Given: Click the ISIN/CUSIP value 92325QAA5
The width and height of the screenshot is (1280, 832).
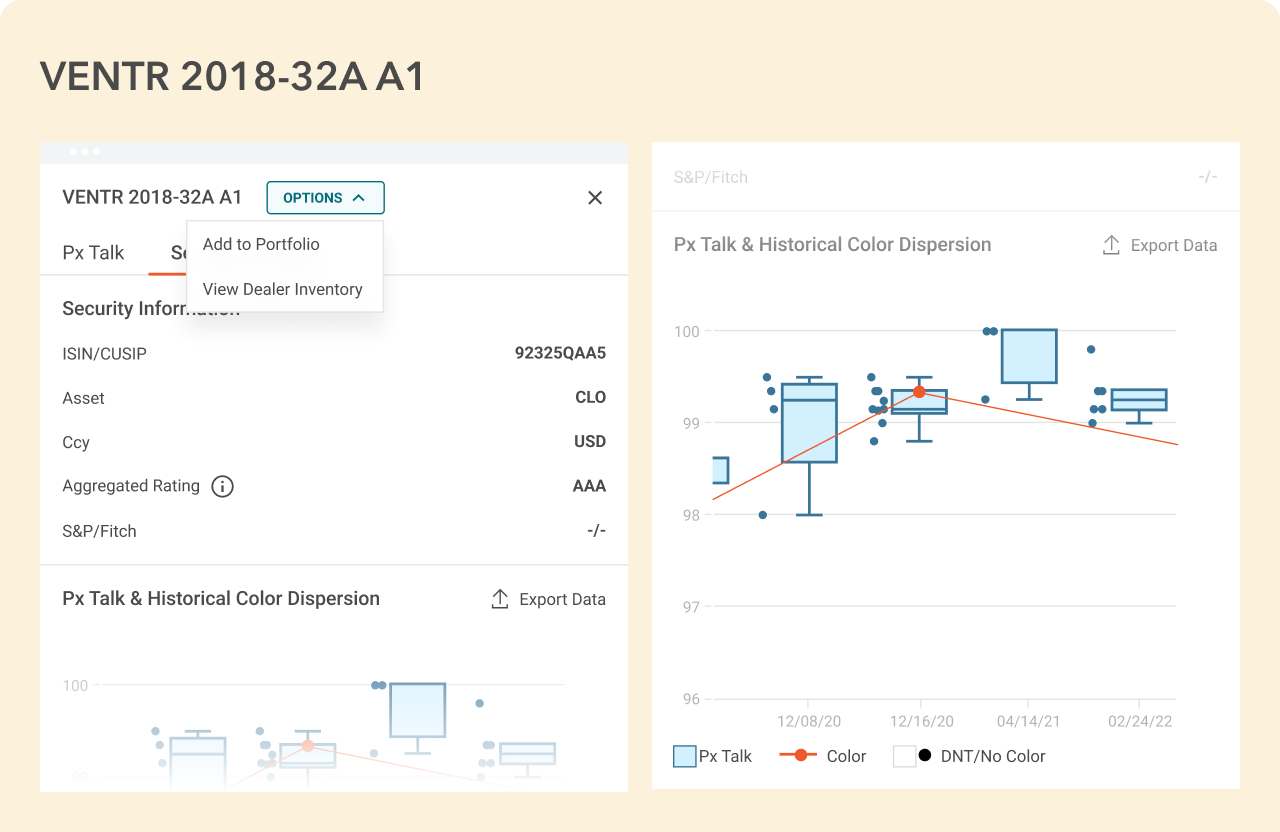Looking at the screenshot, I should [x=560, y=353].
